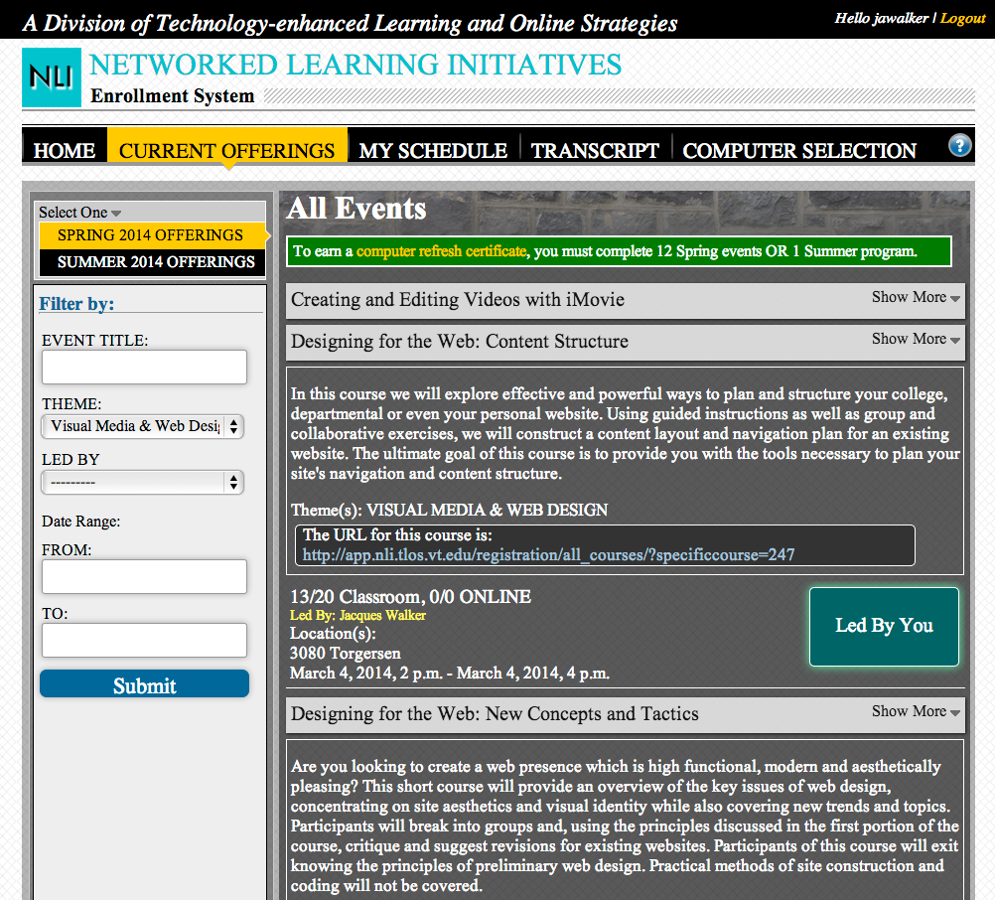This screenshot has width=995, height=900.
Task: Click the Led By You button
Action: pos(884,626)
